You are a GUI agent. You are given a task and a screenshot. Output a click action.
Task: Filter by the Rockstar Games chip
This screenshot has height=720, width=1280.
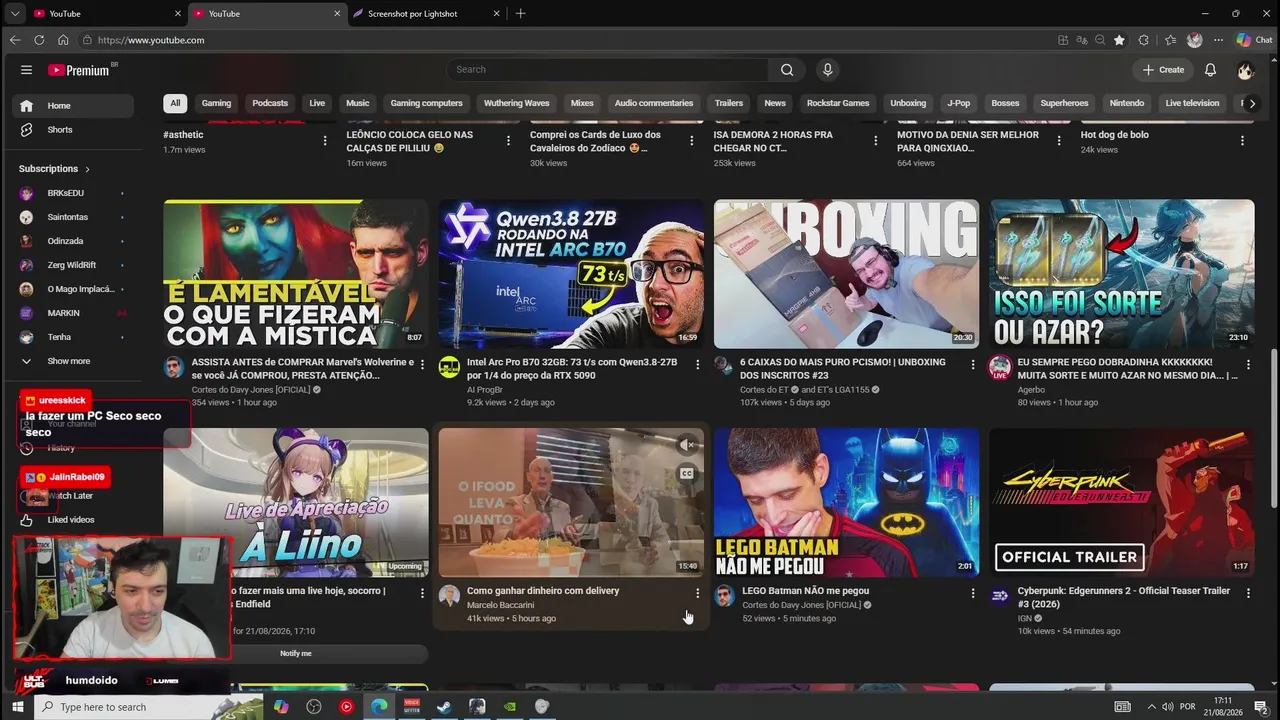click(x=838, y=103)
